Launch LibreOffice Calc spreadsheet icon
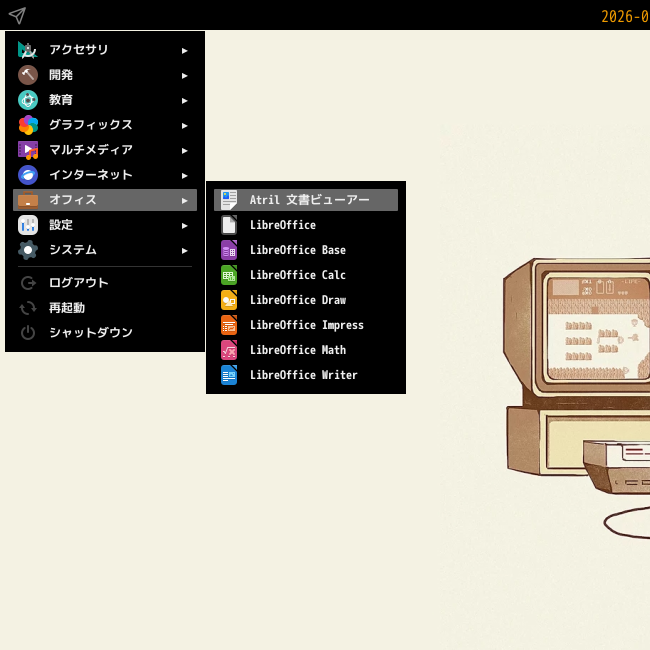The height and width of the screenshot is (650, 650). 229,275
